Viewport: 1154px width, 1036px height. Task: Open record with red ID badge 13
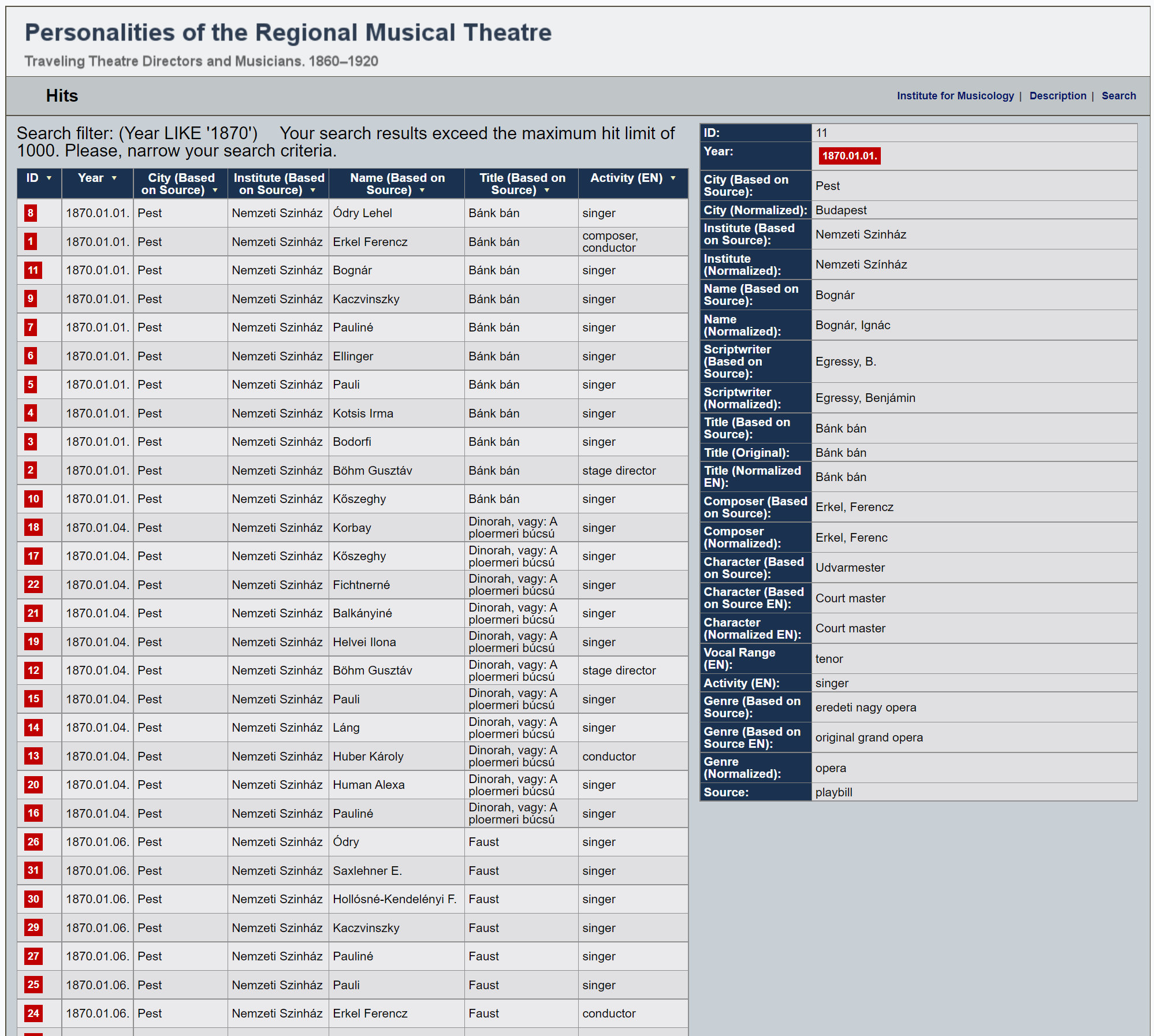tap(33, 756)
